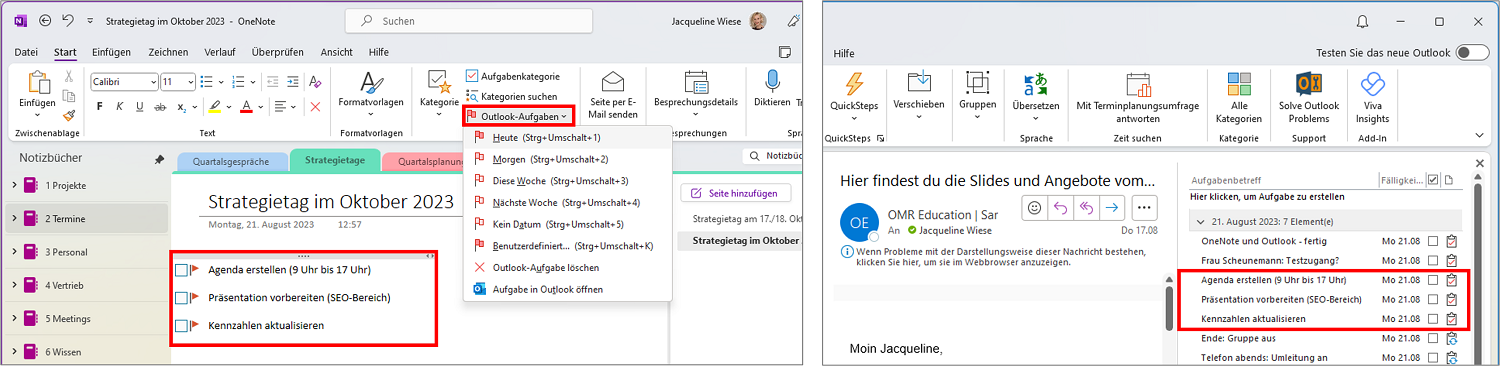Click Solve Outlook Problems icon

tap(1308, 85)
